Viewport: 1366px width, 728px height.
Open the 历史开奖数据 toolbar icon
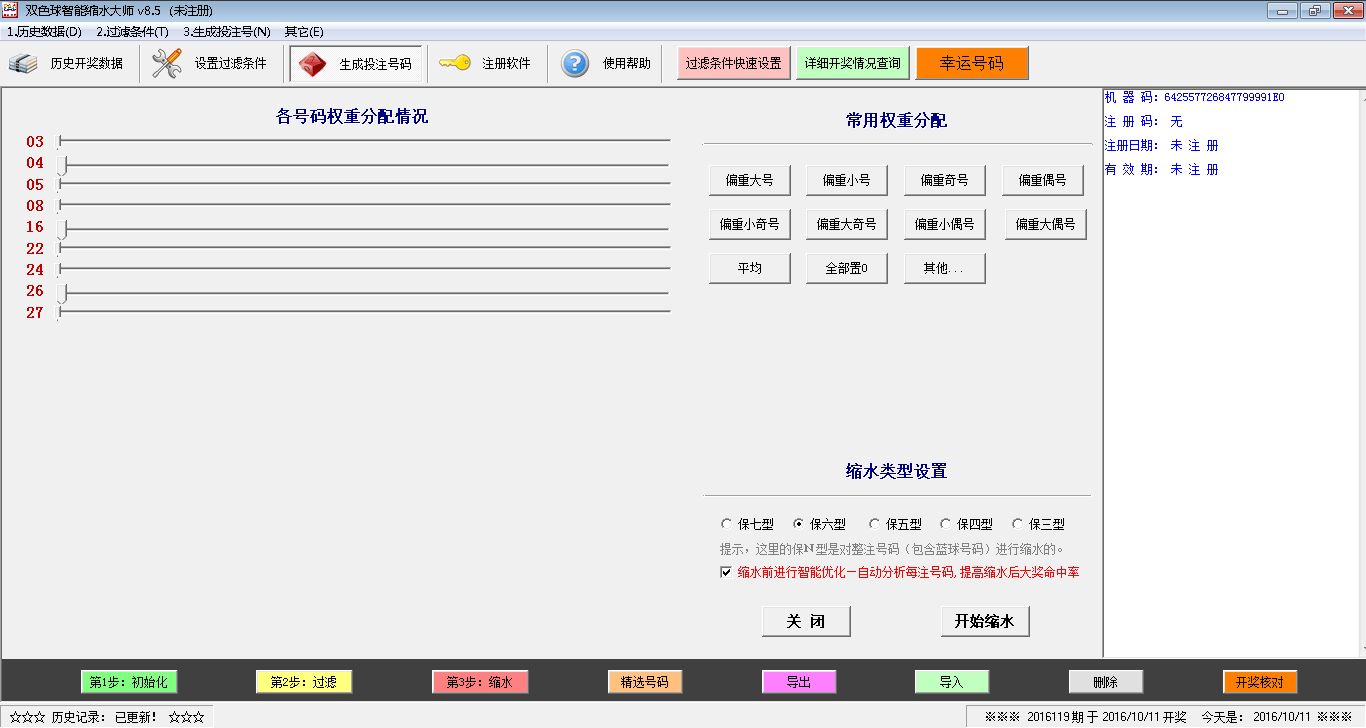(x=23, y=64)
